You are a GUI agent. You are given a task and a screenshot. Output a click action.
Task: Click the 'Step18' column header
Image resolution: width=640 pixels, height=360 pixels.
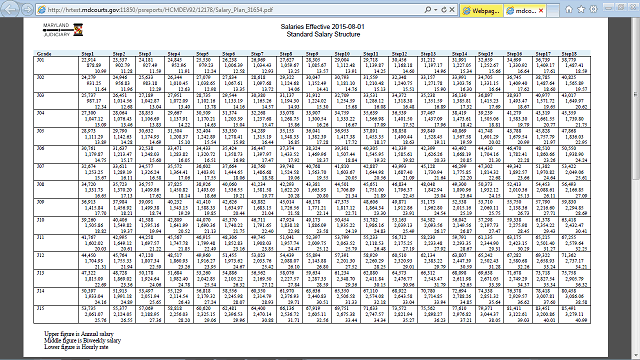tap(569, 53)
